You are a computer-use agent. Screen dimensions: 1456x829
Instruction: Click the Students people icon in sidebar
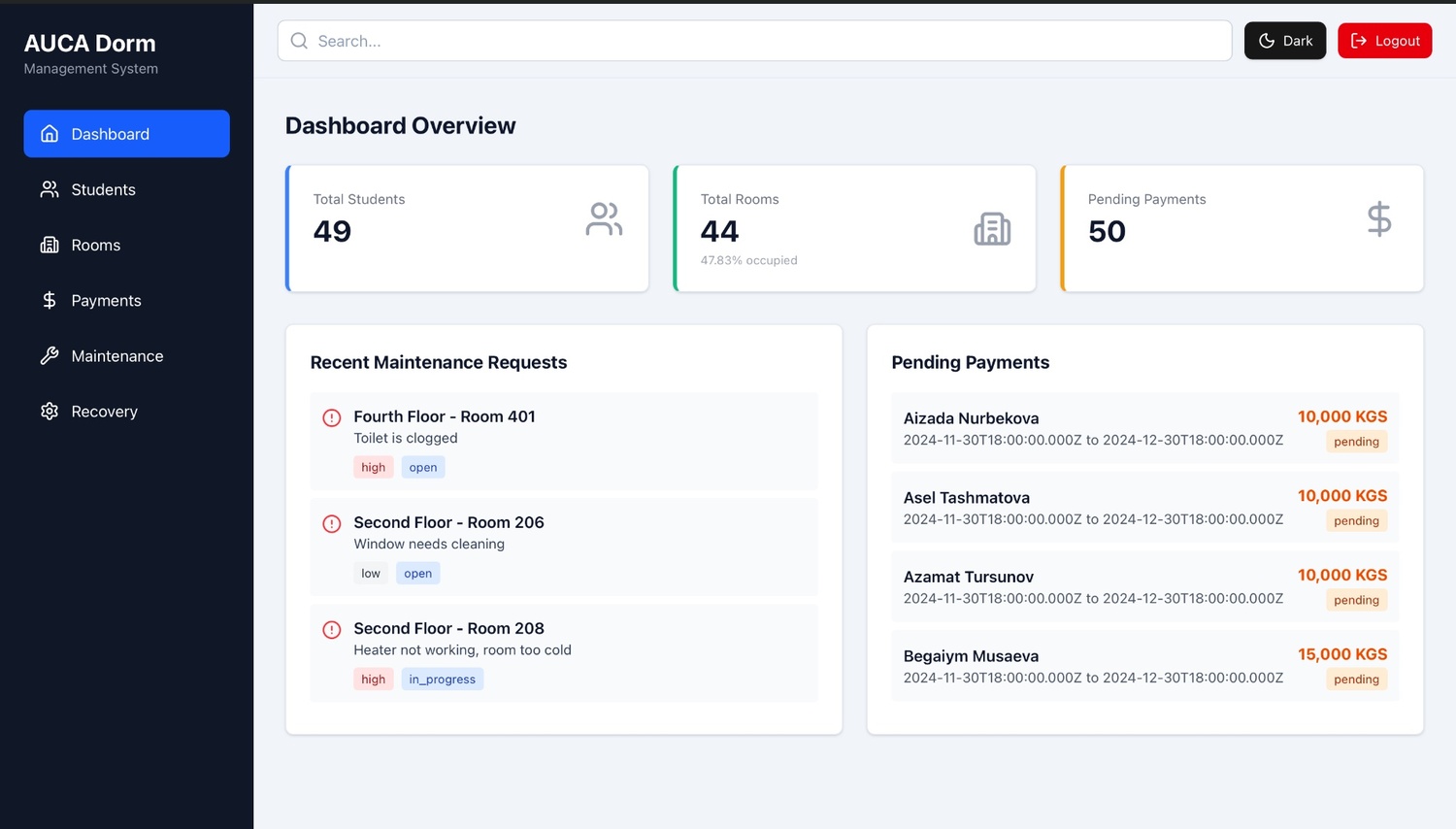tap(50, 189)
